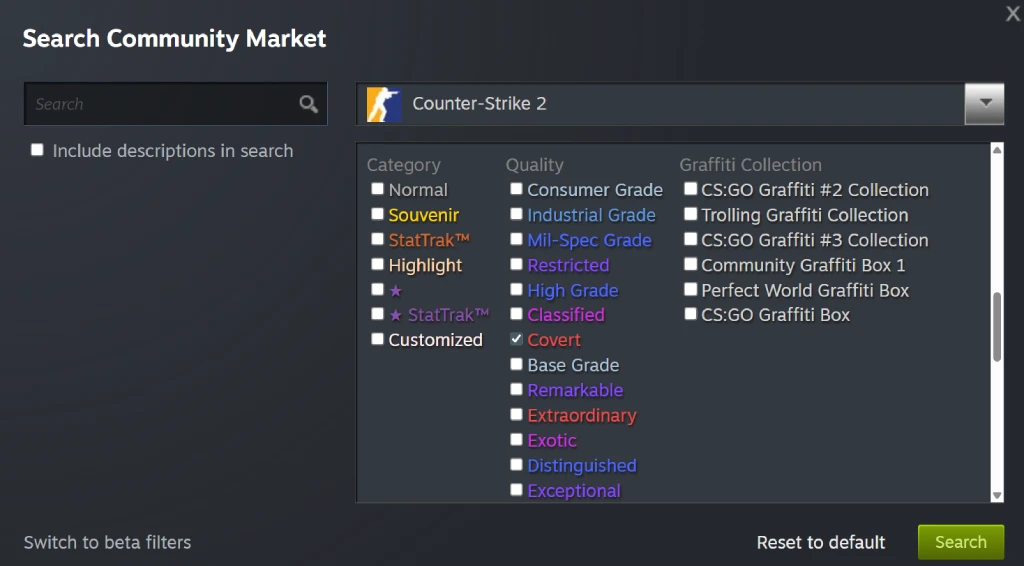
Task: Tick the Community Graffiti Box 1 checkbox
Action: click(690, 264)
